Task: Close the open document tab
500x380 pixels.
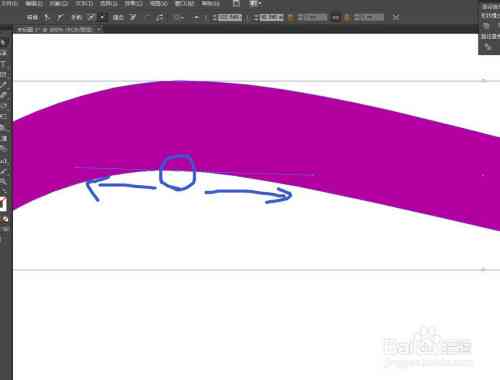Action: coord(99,29)
